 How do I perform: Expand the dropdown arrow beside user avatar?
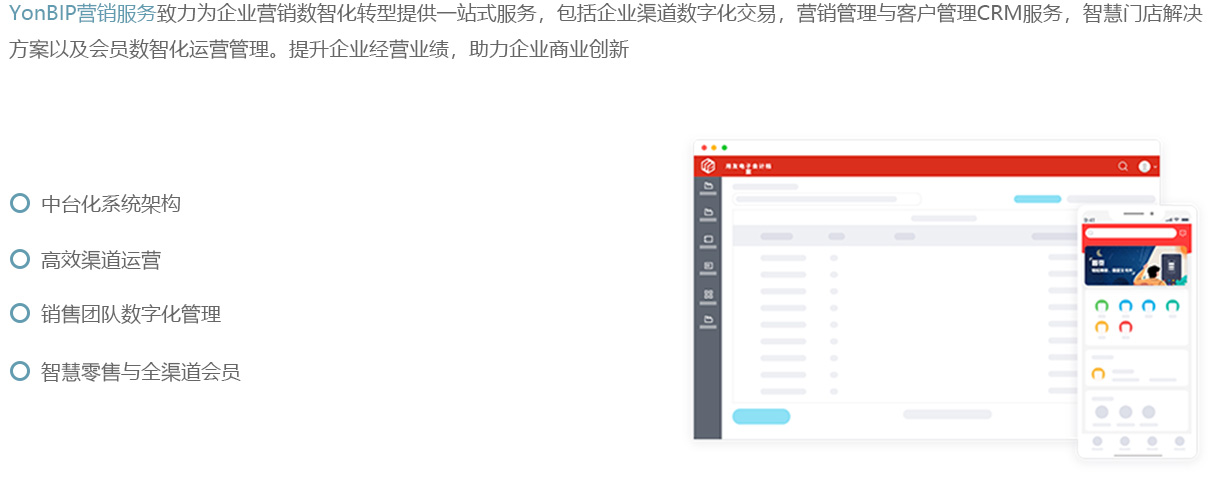[1155, 167]
